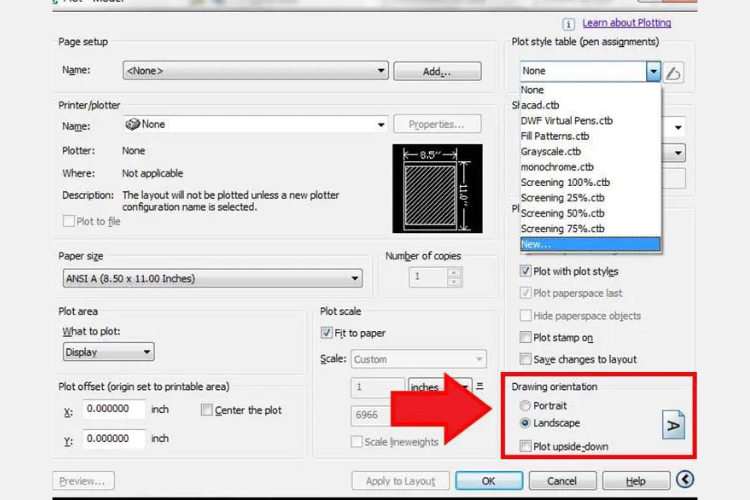Screen dimensions: 750x500
Task: Toggle Plot to file checkbox
Action: click(69, 221)
